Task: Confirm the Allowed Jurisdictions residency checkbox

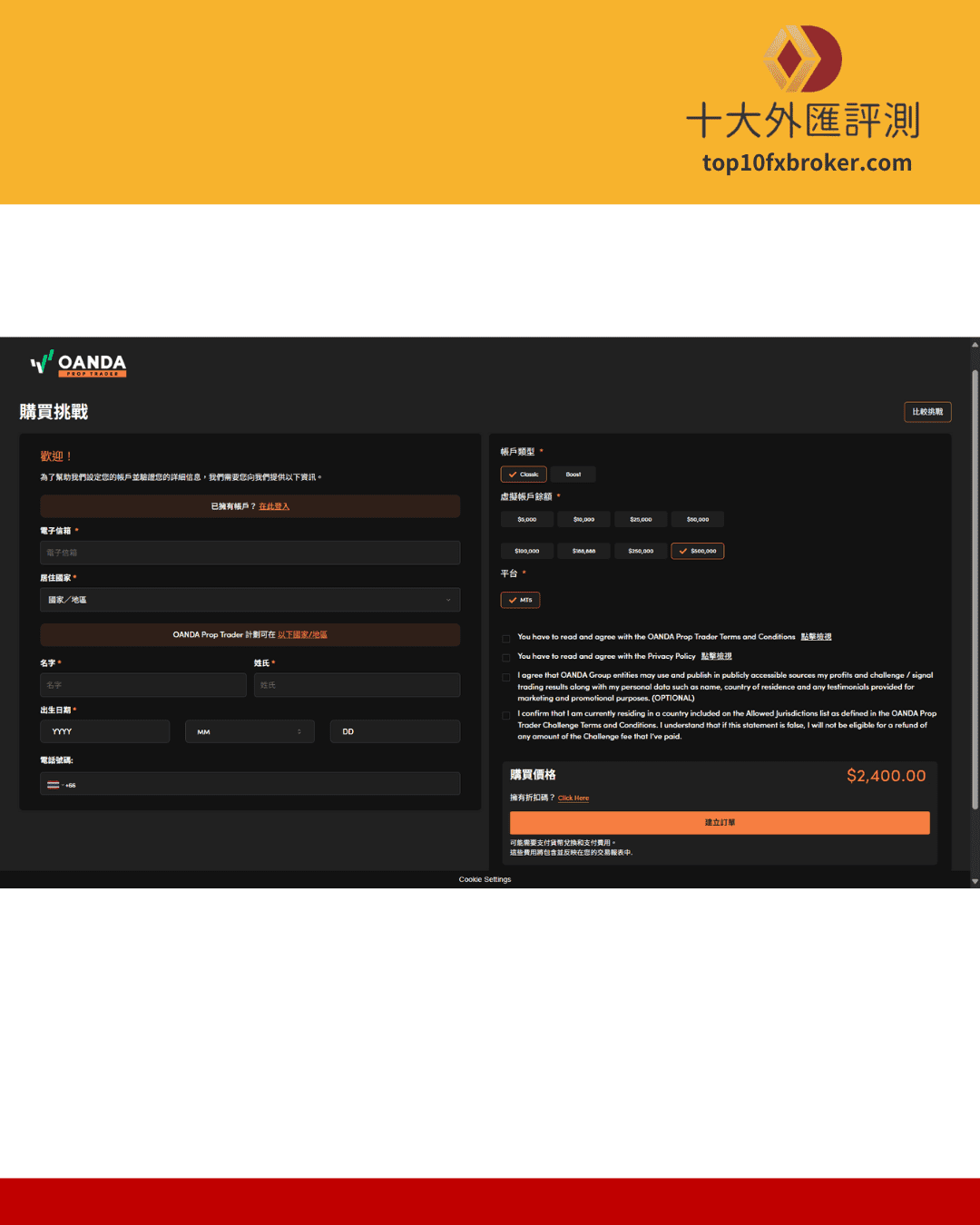Action: (x=506, y=715)
